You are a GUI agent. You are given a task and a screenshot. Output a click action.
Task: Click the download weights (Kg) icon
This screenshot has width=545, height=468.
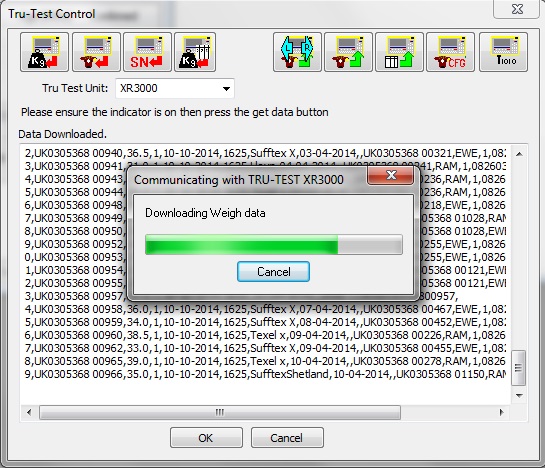click(44, 52)
